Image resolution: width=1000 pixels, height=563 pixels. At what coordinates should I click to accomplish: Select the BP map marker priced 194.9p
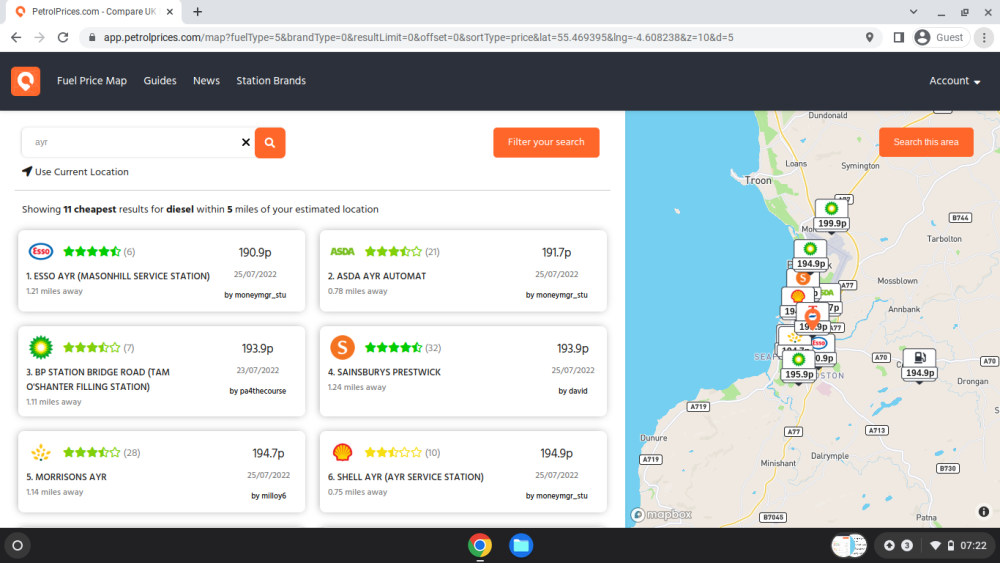pos(811,256)
